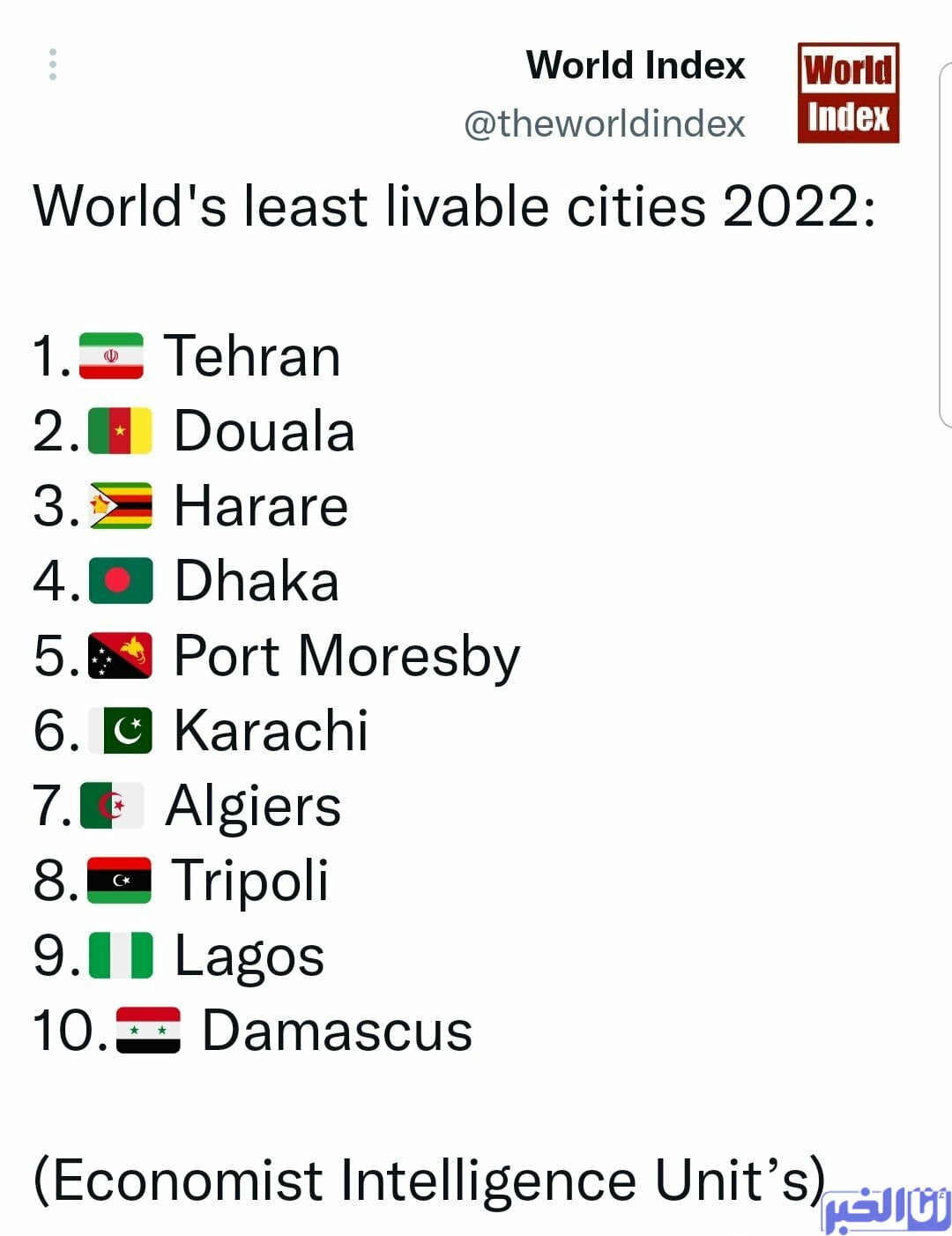Click the Economist Intelligence Unit's source line
Viewport: 952px width, 1236px height.
pyautogui.click(x=429, y=1180)
